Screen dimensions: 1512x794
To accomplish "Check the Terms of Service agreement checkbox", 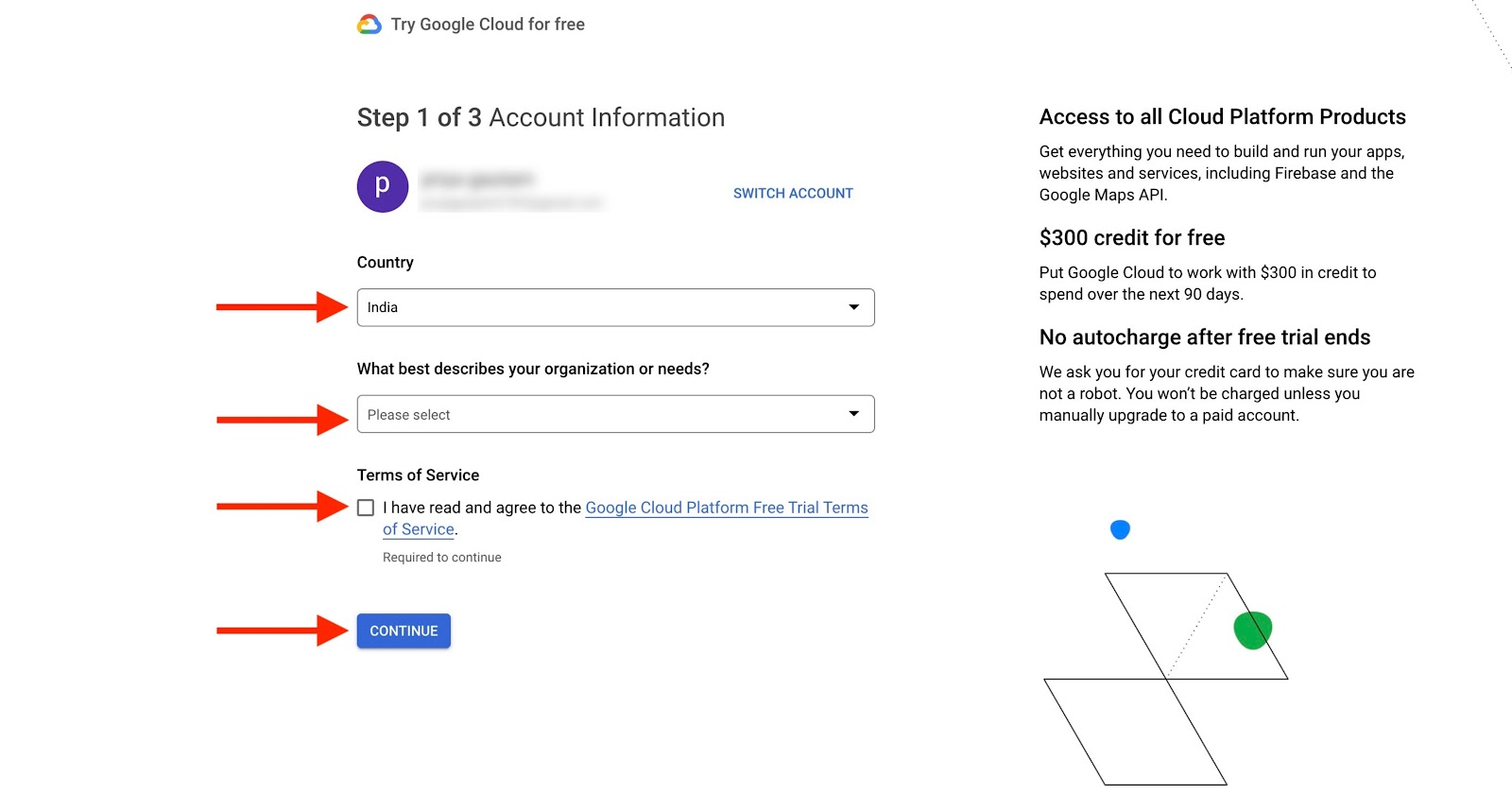I will coord(366,508).
